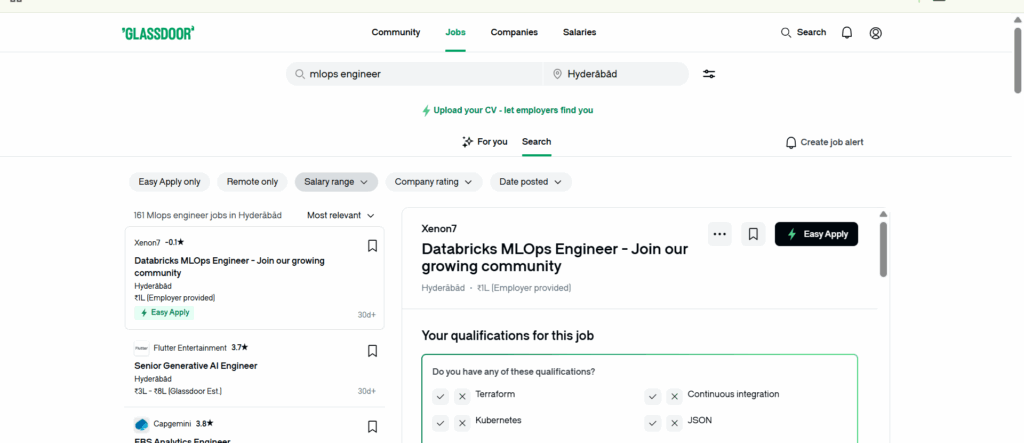Mark JSON qualification as no

(x=675, y=423)
